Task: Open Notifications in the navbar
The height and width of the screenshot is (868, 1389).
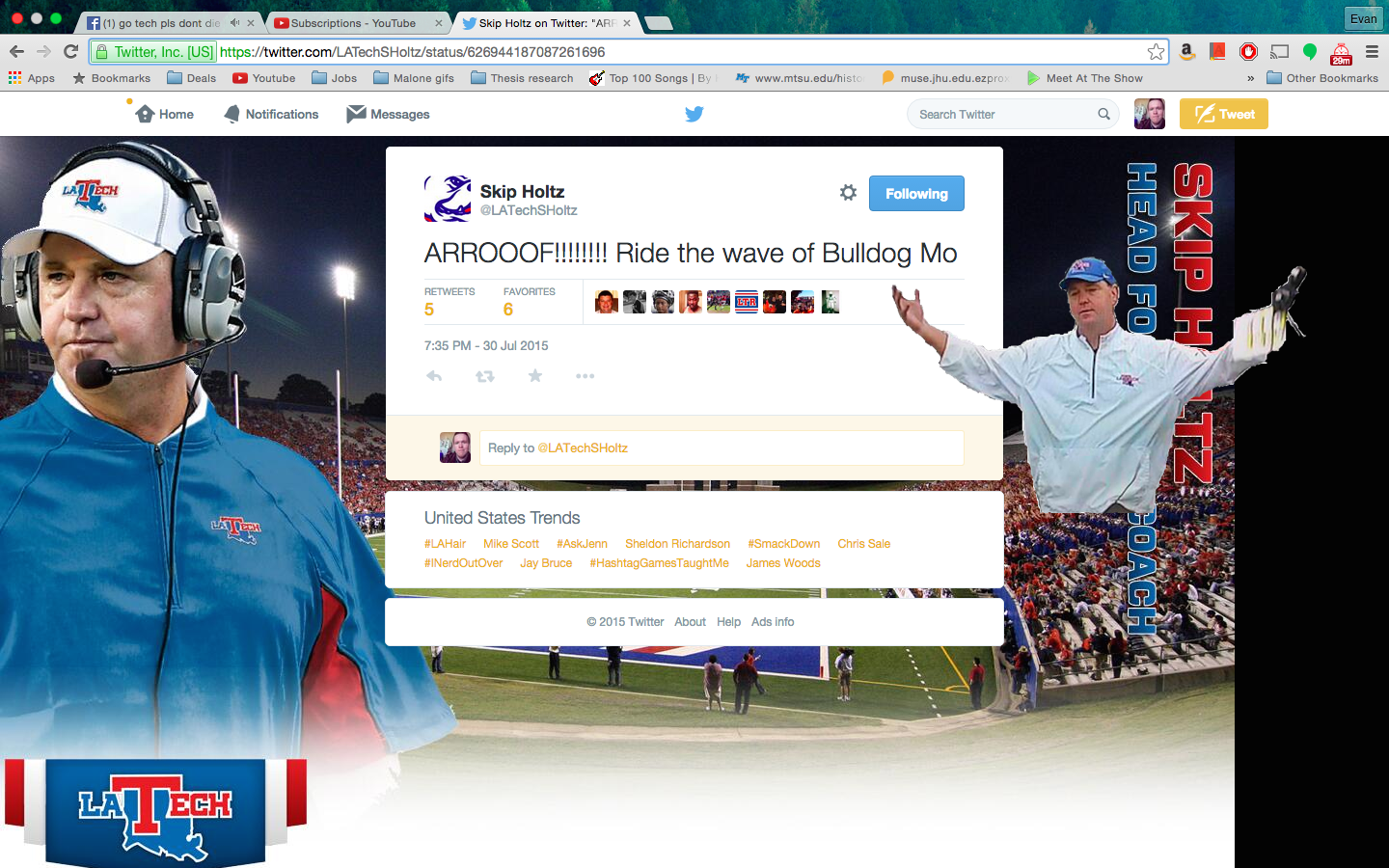Action: [x=271, y=114]
